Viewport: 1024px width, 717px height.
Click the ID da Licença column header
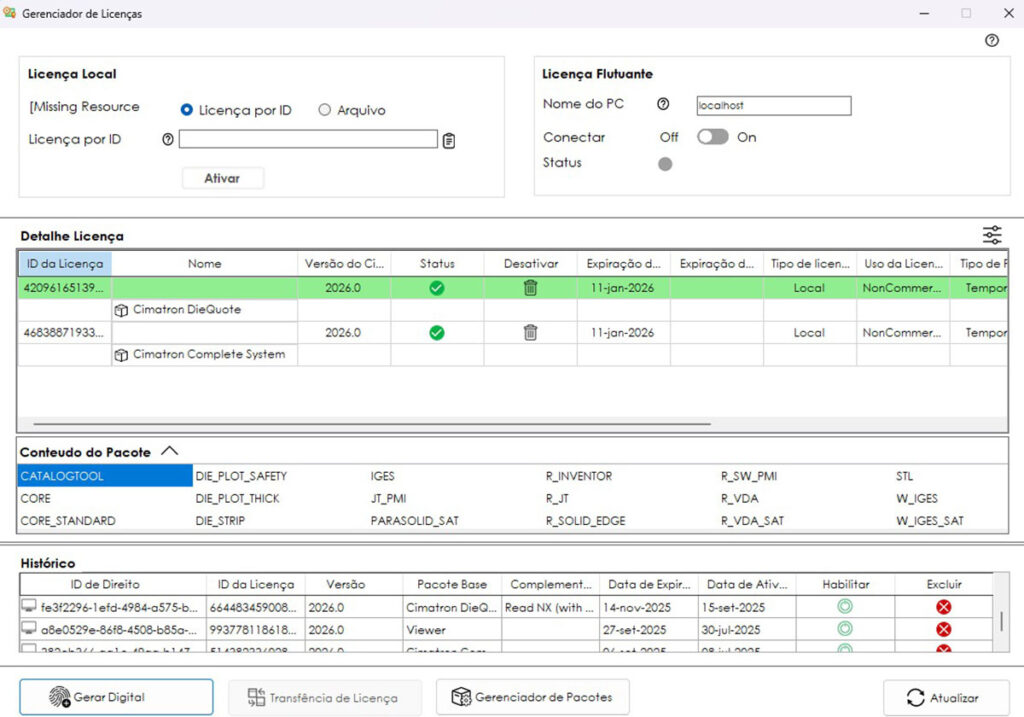click(65, 264)
